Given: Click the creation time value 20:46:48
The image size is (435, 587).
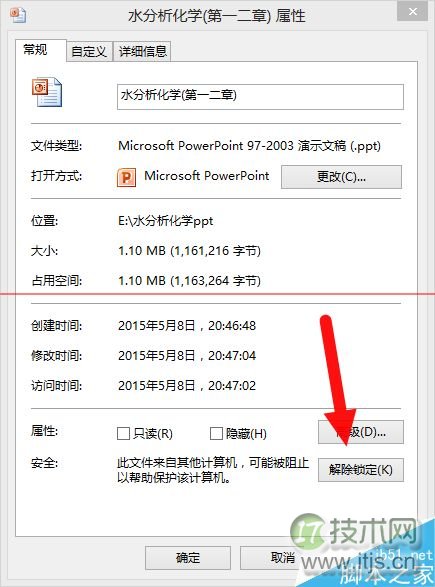Looking at the screenshot, I should (232, 325).
